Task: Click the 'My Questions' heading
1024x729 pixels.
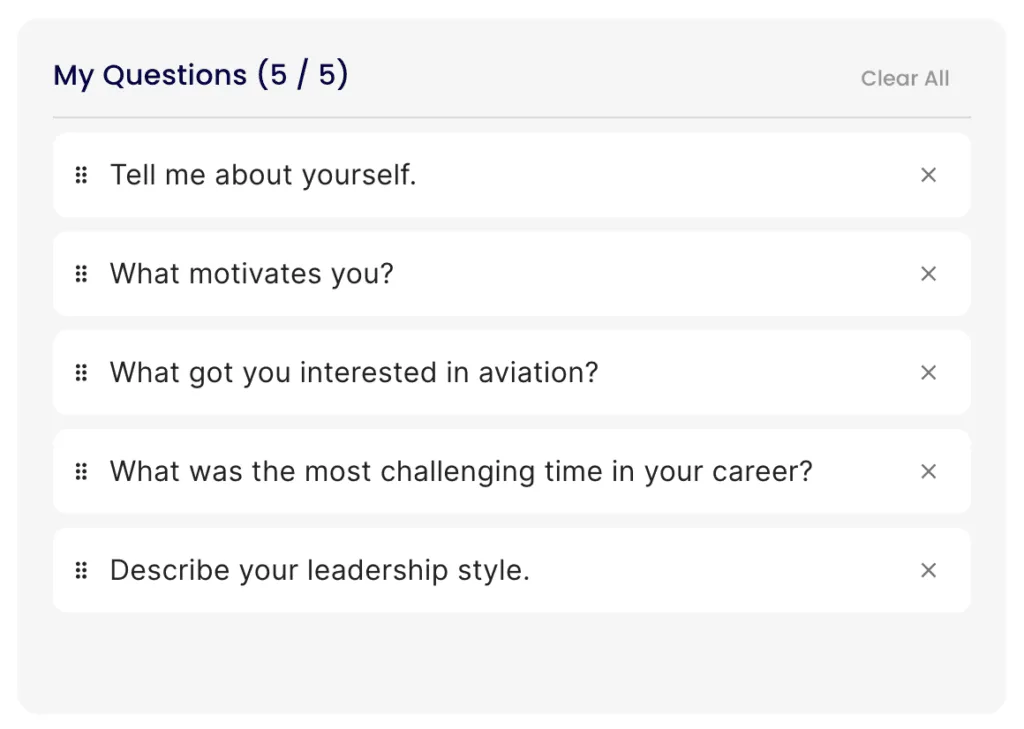Action: [150, 75]
